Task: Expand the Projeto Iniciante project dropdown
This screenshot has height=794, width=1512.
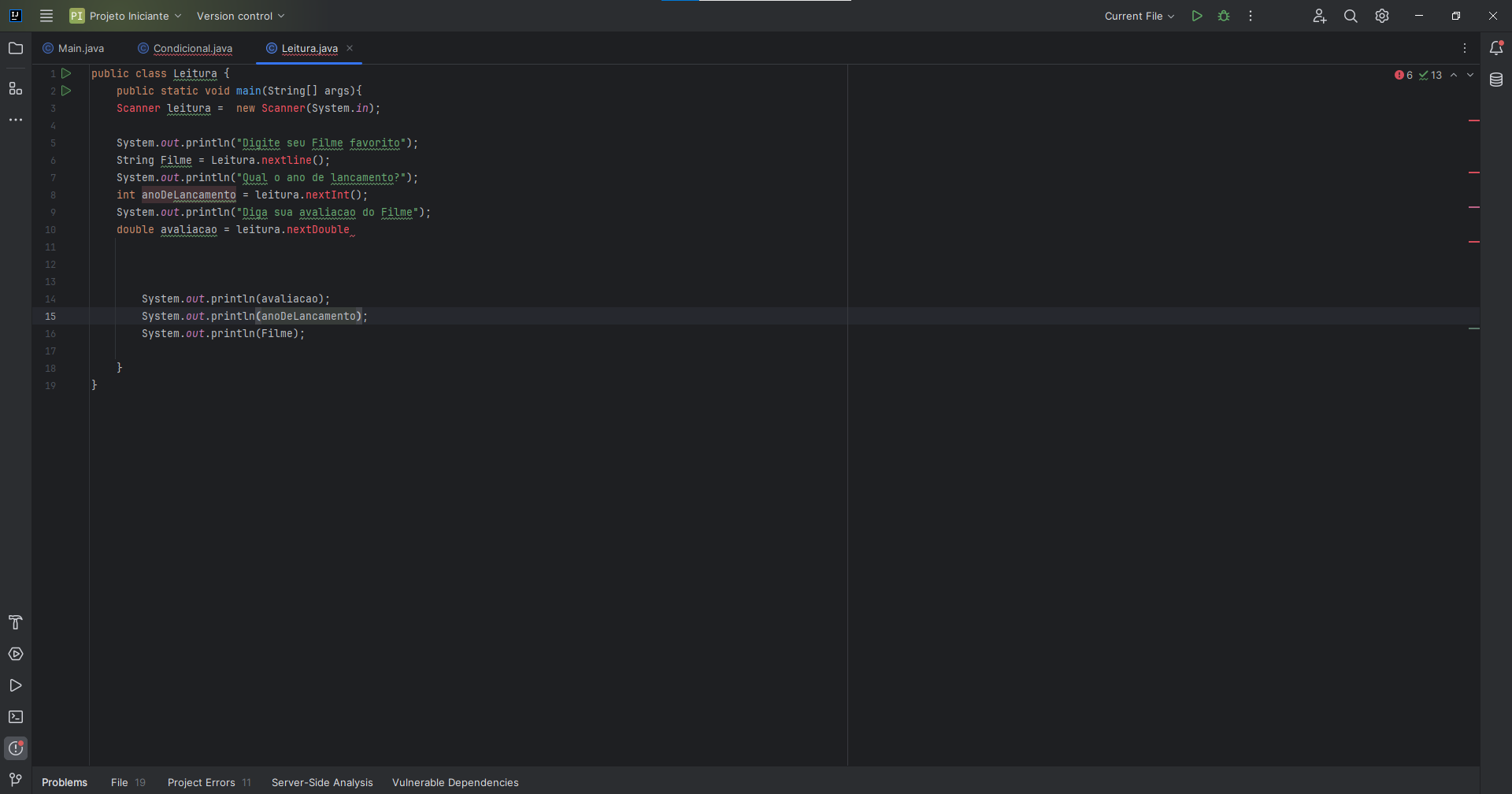Action: click(x=126, y=16)
